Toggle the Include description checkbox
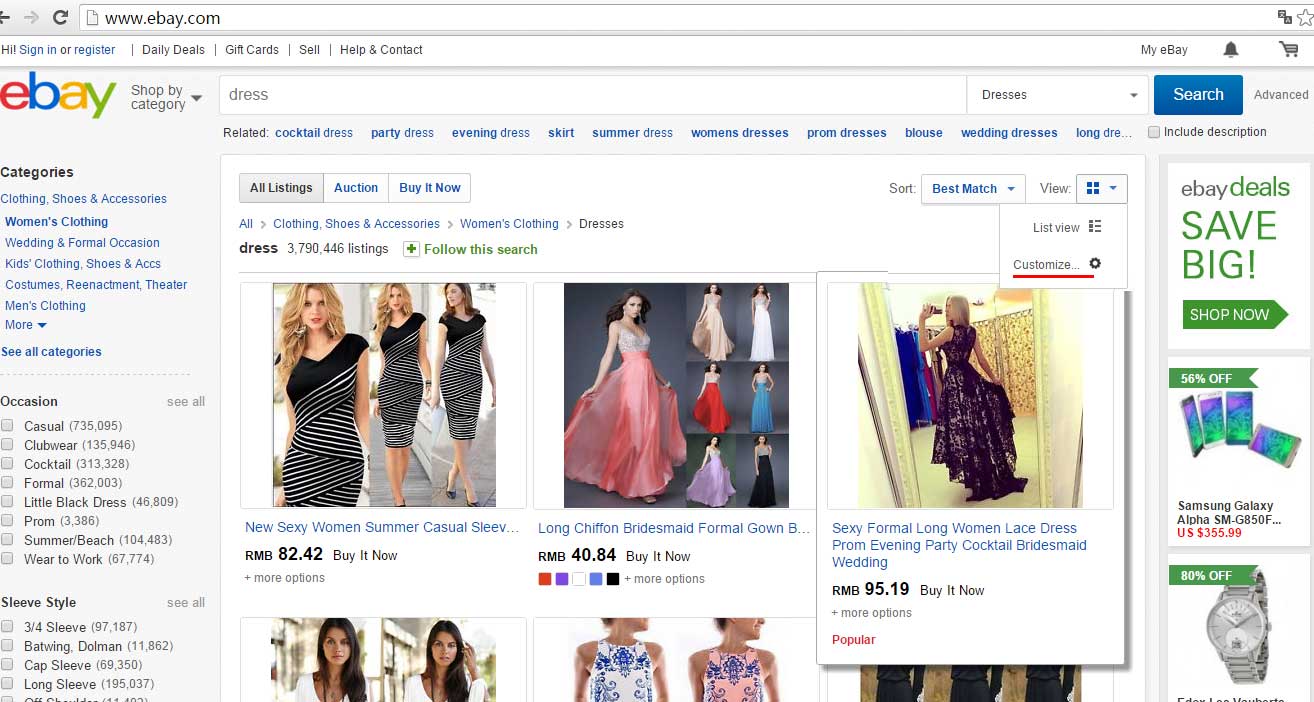This screenshot has width=1314, height=702. tap(1155, 132)
